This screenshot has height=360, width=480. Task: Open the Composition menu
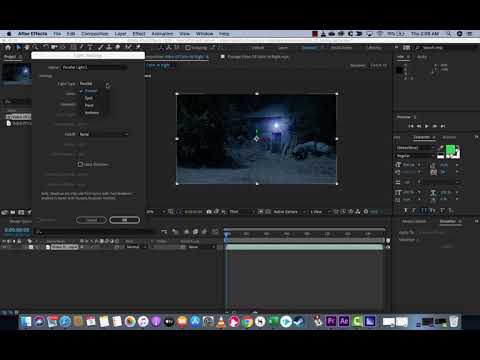tap(95, 34)
